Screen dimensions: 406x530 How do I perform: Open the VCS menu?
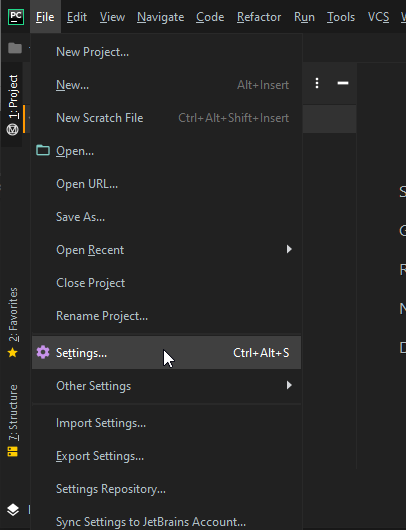[378, 17]
